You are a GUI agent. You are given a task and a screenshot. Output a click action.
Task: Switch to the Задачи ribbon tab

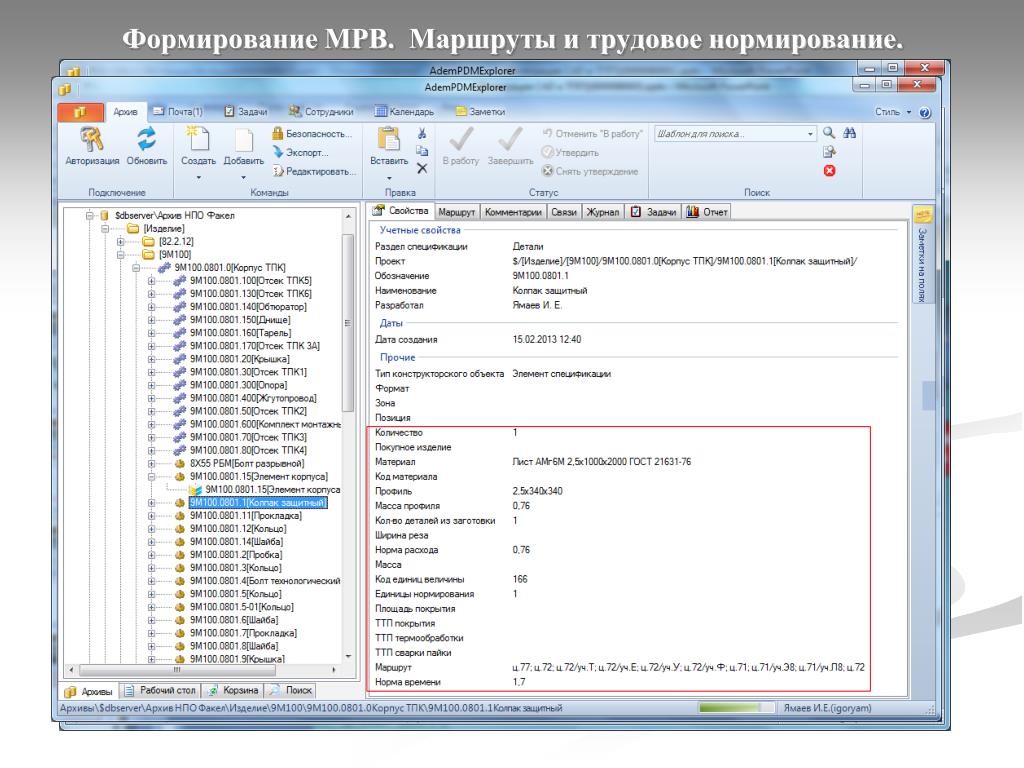point(246,112)
